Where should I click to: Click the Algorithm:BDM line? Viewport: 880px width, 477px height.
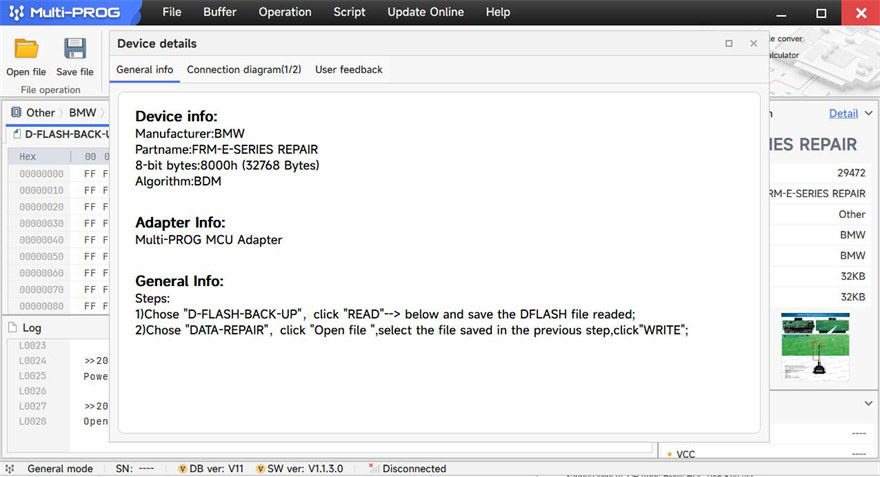click(178, 181)
